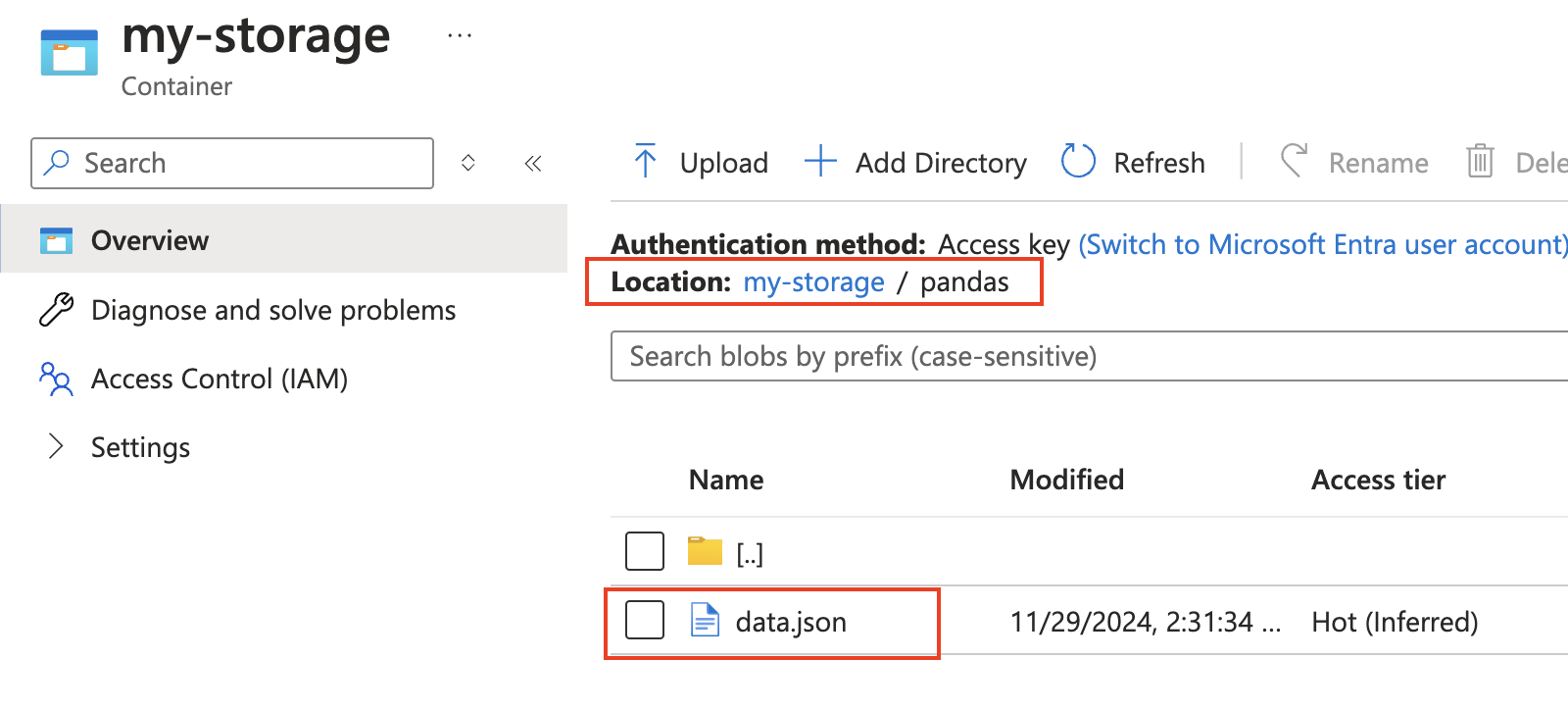Click the Container subtitle text
Screen dimensions: 1568x710
coord(176,86)
